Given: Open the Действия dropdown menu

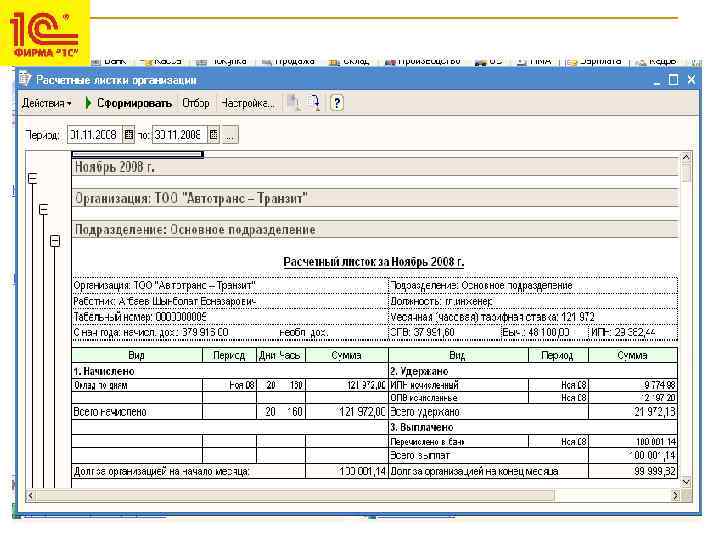Looking at the screenshot, I should (46, 103).
